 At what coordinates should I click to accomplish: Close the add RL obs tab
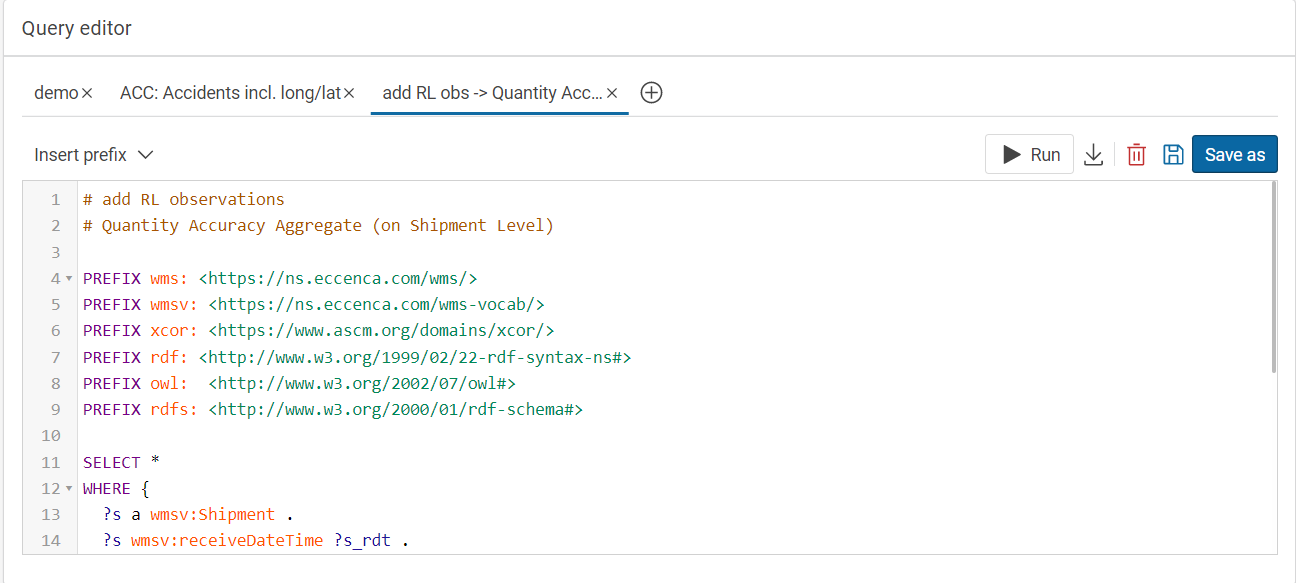pos(612,93)
